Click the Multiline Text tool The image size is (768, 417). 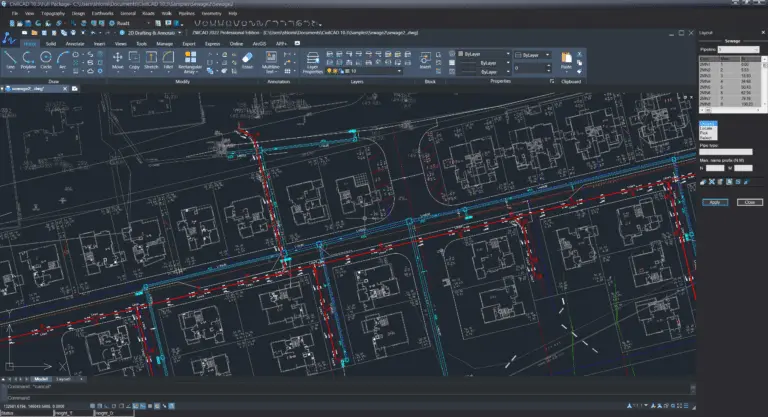click(270, 62)
